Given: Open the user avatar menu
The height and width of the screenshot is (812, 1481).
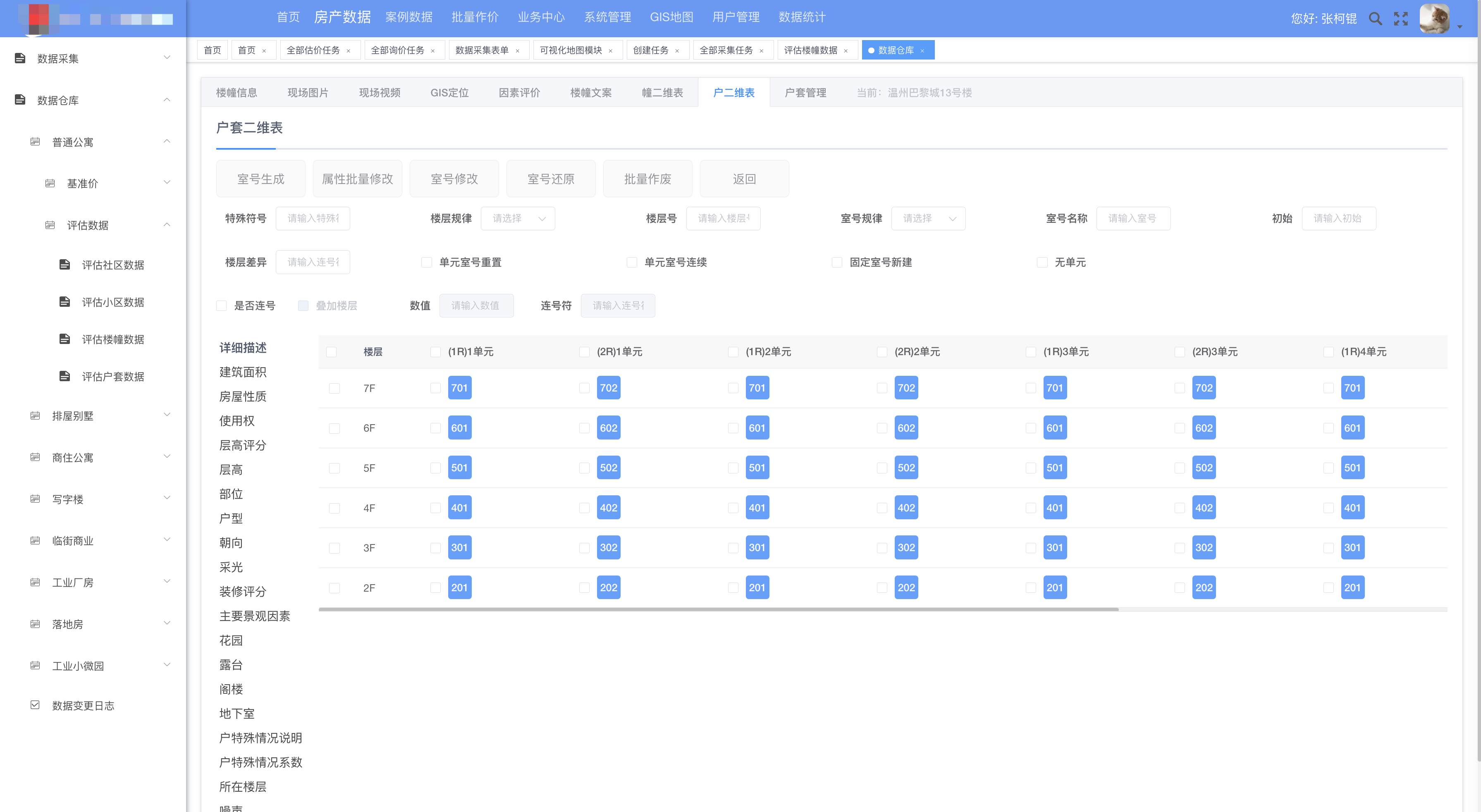Looking at the screenshot, I should point(1434,19).
